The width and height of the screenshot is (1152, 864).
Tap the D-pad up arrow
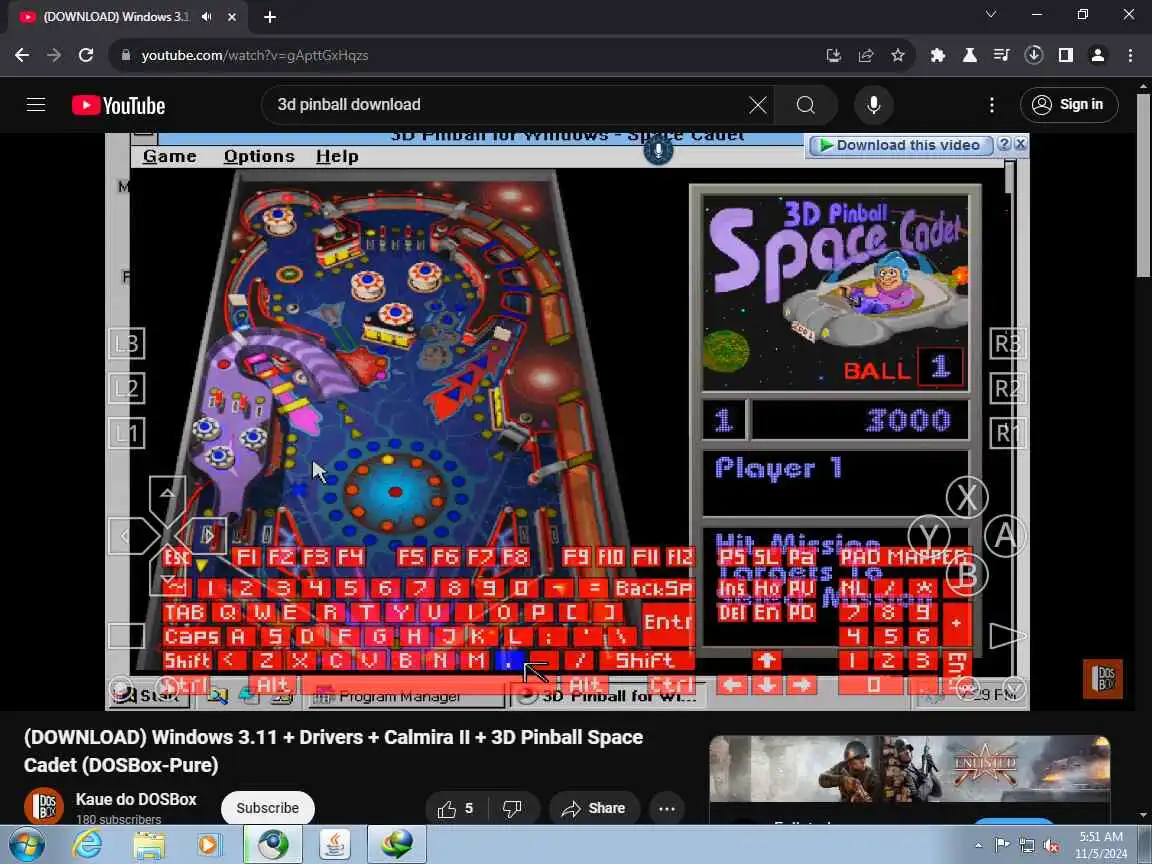click(x=168, y=495)
